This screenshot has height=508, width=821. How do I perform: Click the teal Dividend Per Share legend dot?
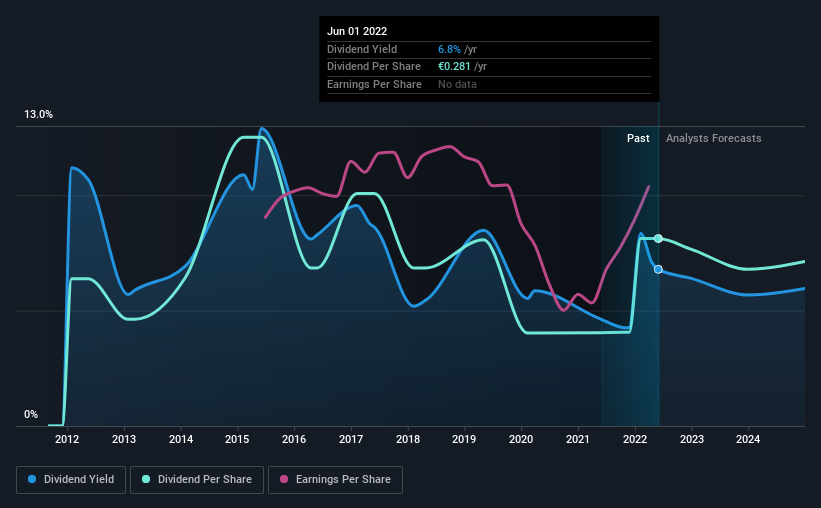146,479
